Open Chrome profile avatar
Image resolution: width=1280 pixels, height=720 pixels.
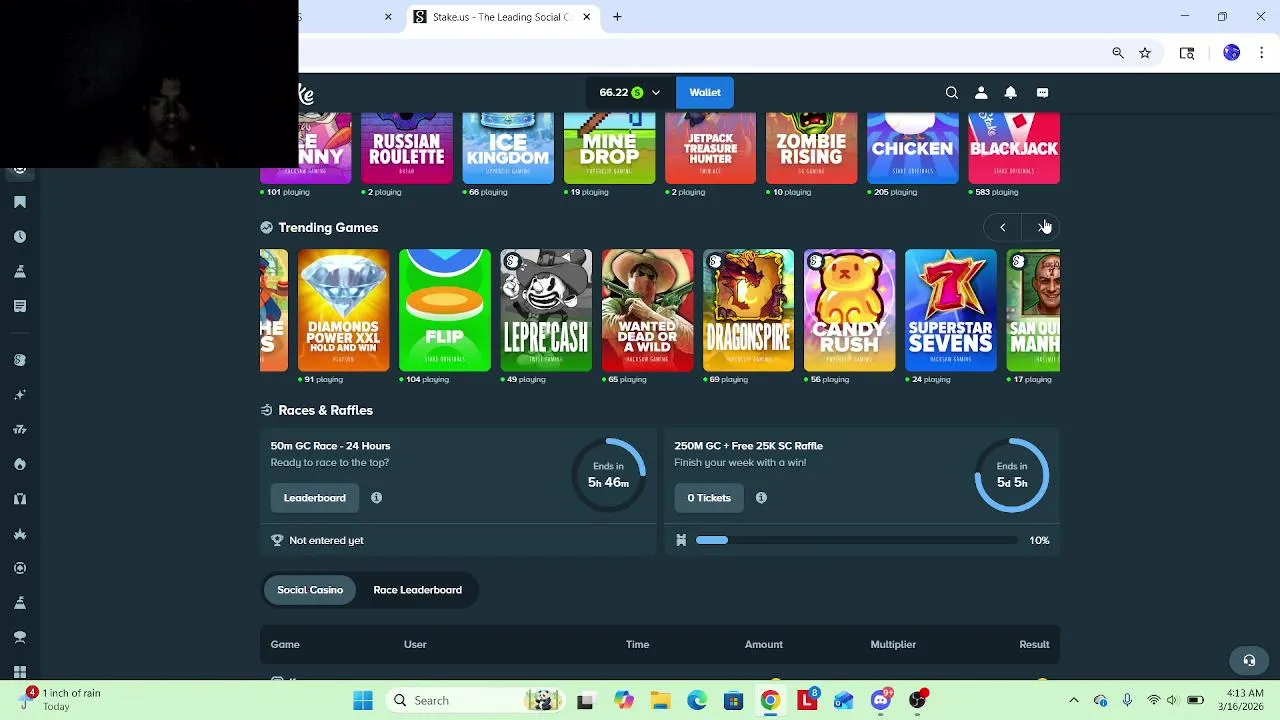[1232, 53]
